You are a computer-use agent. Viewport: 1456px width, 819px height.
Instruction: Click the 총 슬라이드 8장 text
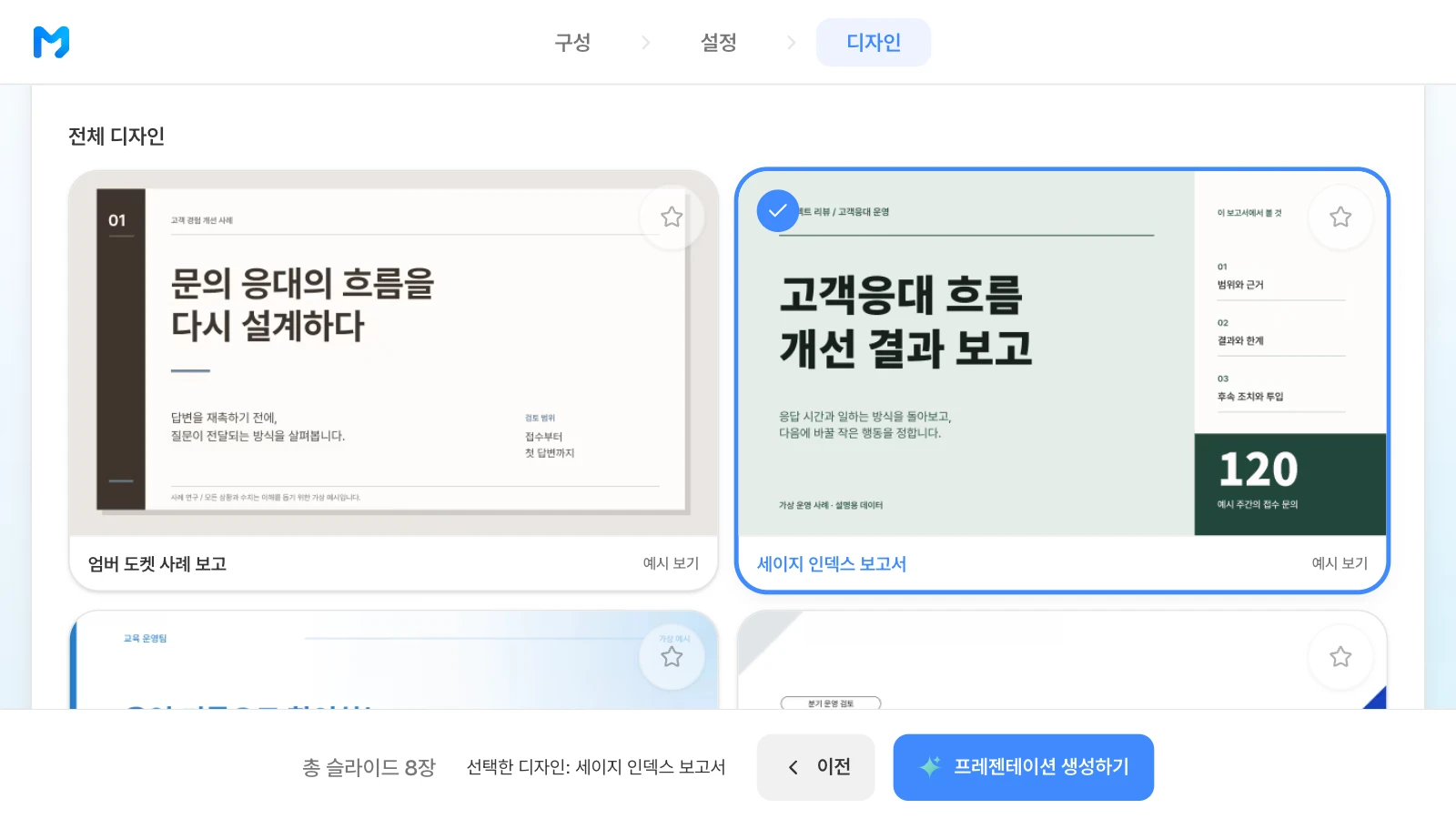[369, 768]
